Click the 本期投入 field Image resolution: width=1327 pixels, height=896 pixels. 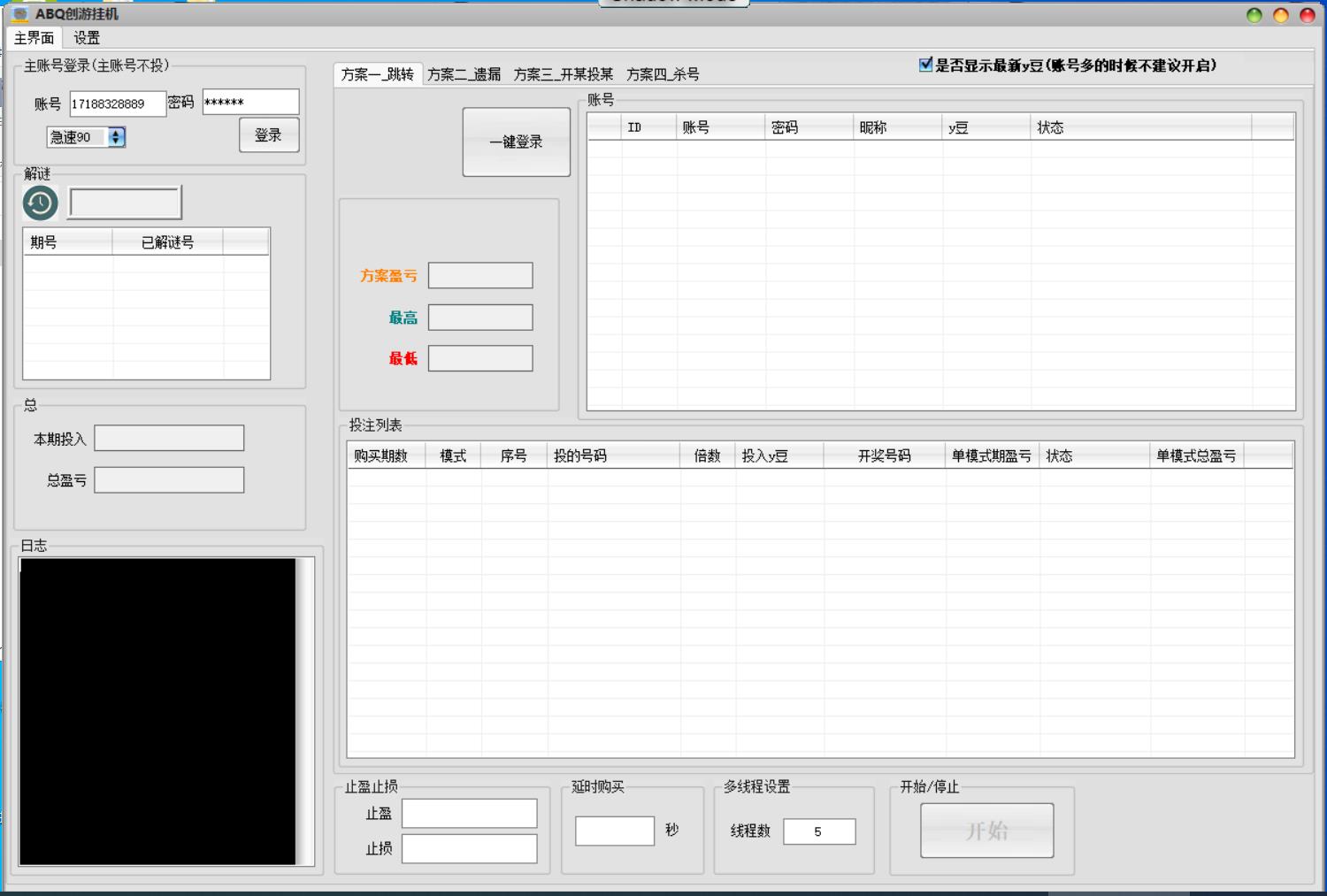[x=169, y=438]
